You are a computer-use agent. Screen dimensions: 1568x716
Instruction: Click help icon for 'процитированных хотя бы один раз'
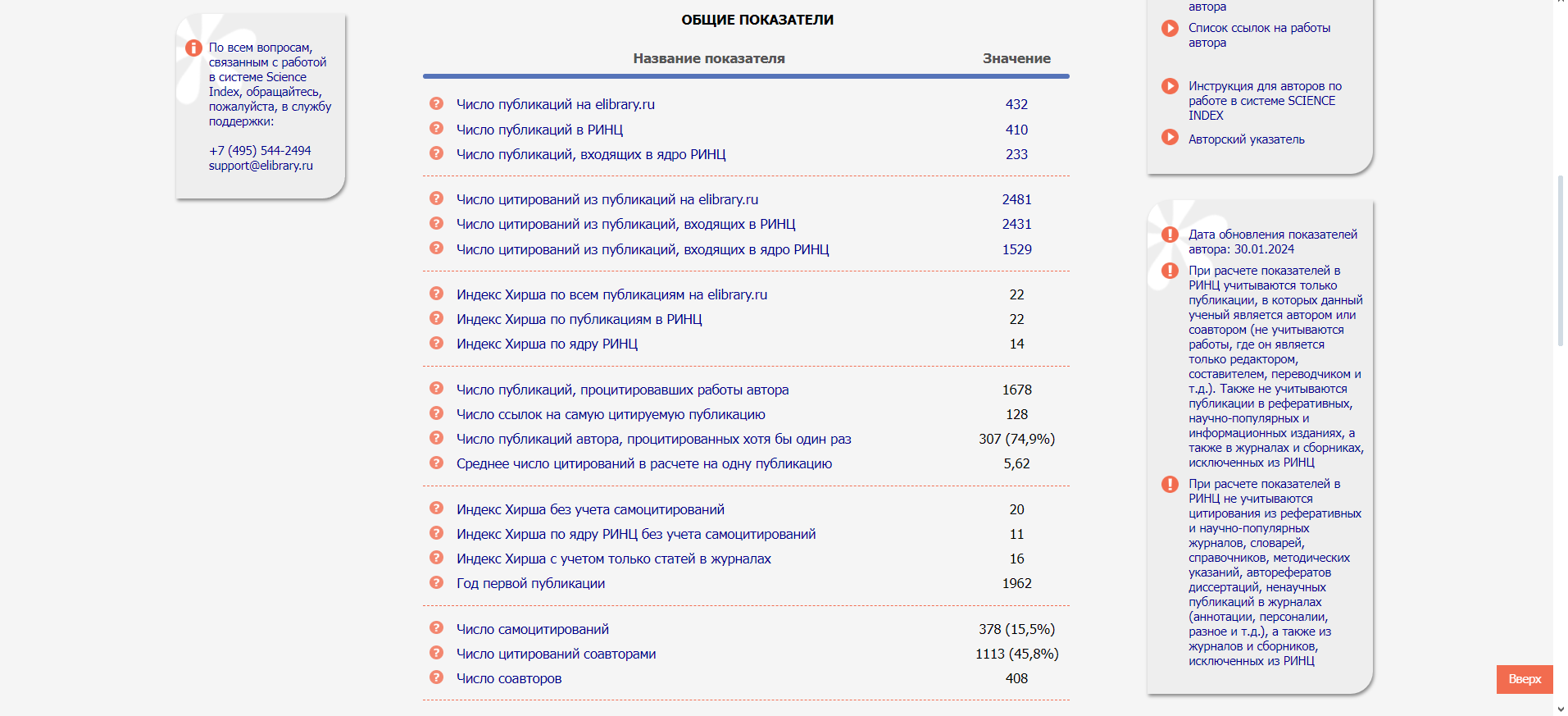(437, 438)
